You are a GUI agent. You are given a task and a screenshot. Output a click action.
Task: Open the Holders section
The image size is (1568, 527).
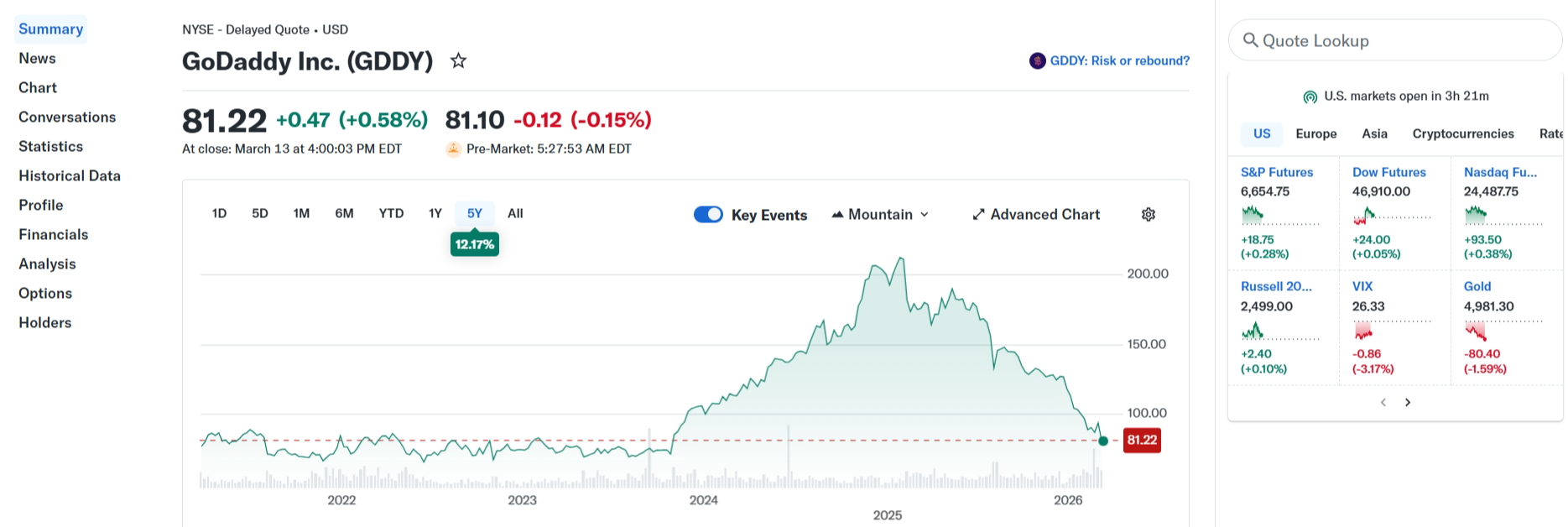tap(45, 323)
